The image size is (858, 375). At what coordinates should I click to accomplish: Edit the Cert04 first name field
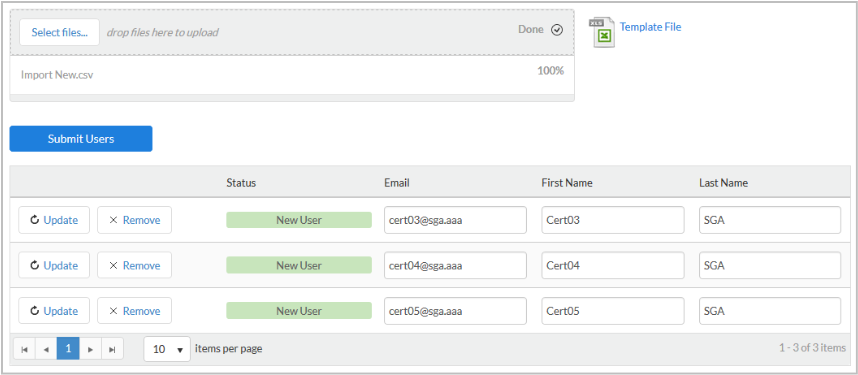click(x=613, y=266)
